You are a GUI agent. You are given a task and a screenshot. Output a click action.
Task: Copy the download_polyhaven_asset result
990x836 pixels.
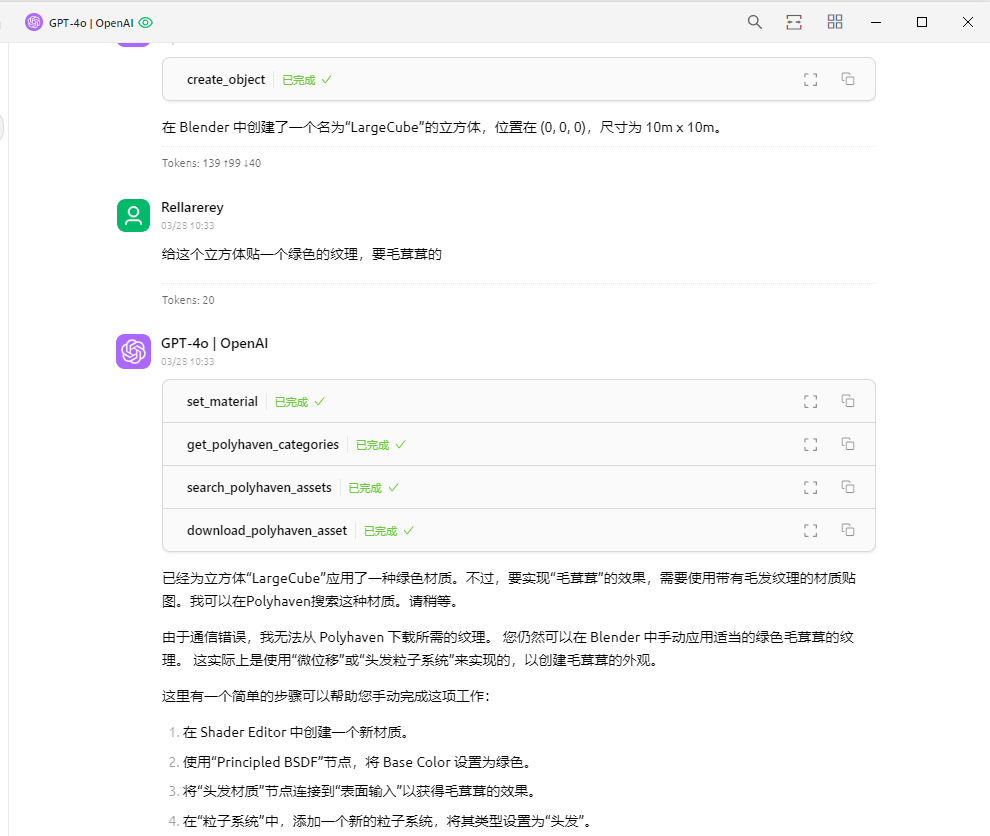click(x=848, y=530)
